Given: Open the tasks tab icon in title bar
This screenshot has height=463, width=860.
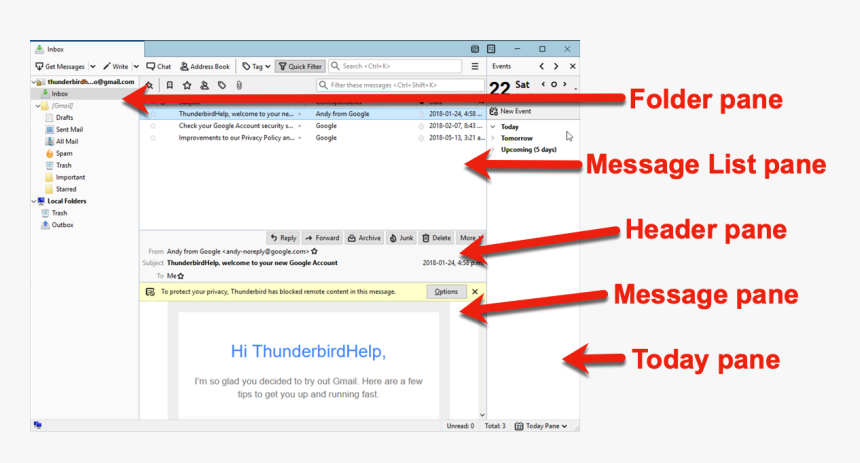Looking at the screenshot, I should pos(491,49).
